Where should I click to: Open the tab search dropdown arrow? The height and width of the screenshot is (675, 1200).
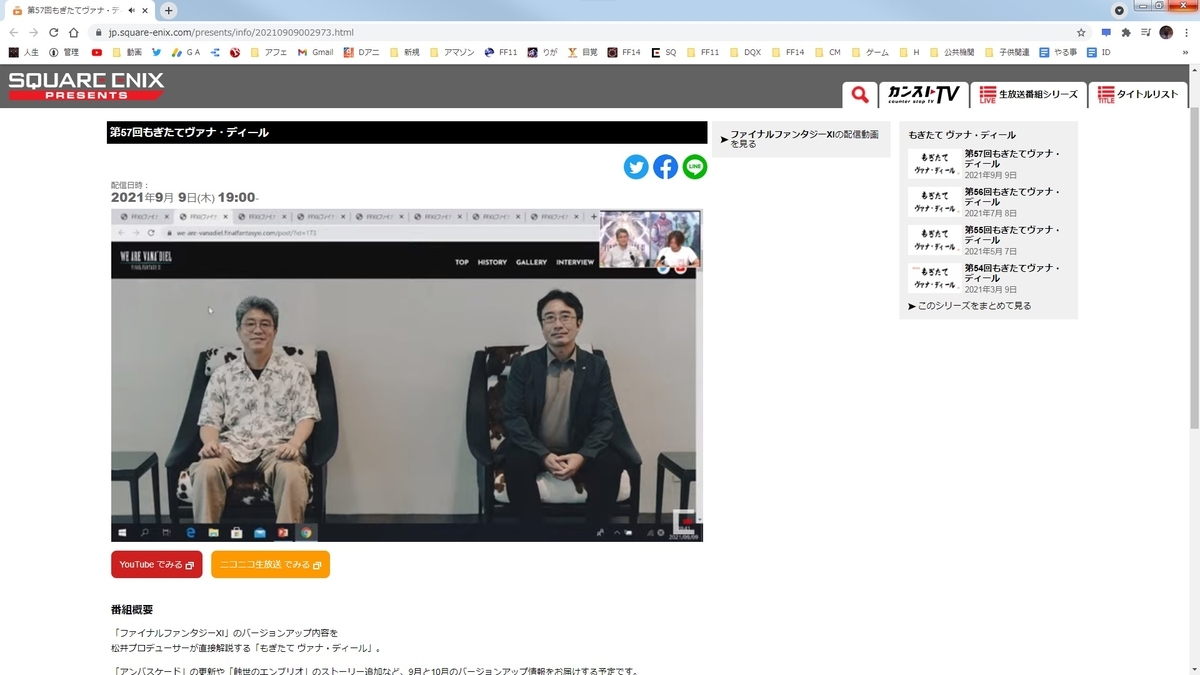tap(1118, 10)
